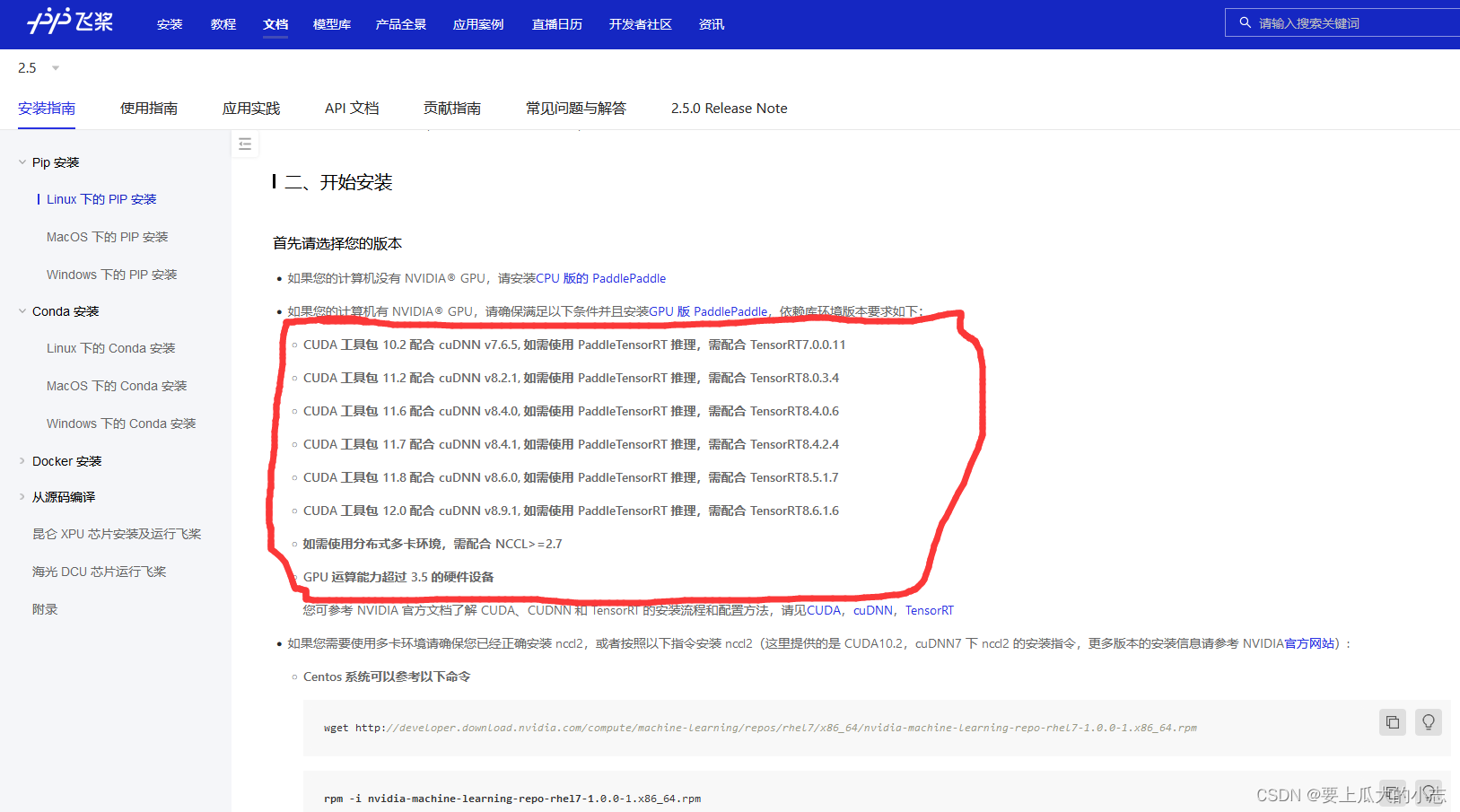Select Windows 下的 PIP 安装
Image resolution: width=1460 pixels, height=812 pixels.
(x=112, y=275)
